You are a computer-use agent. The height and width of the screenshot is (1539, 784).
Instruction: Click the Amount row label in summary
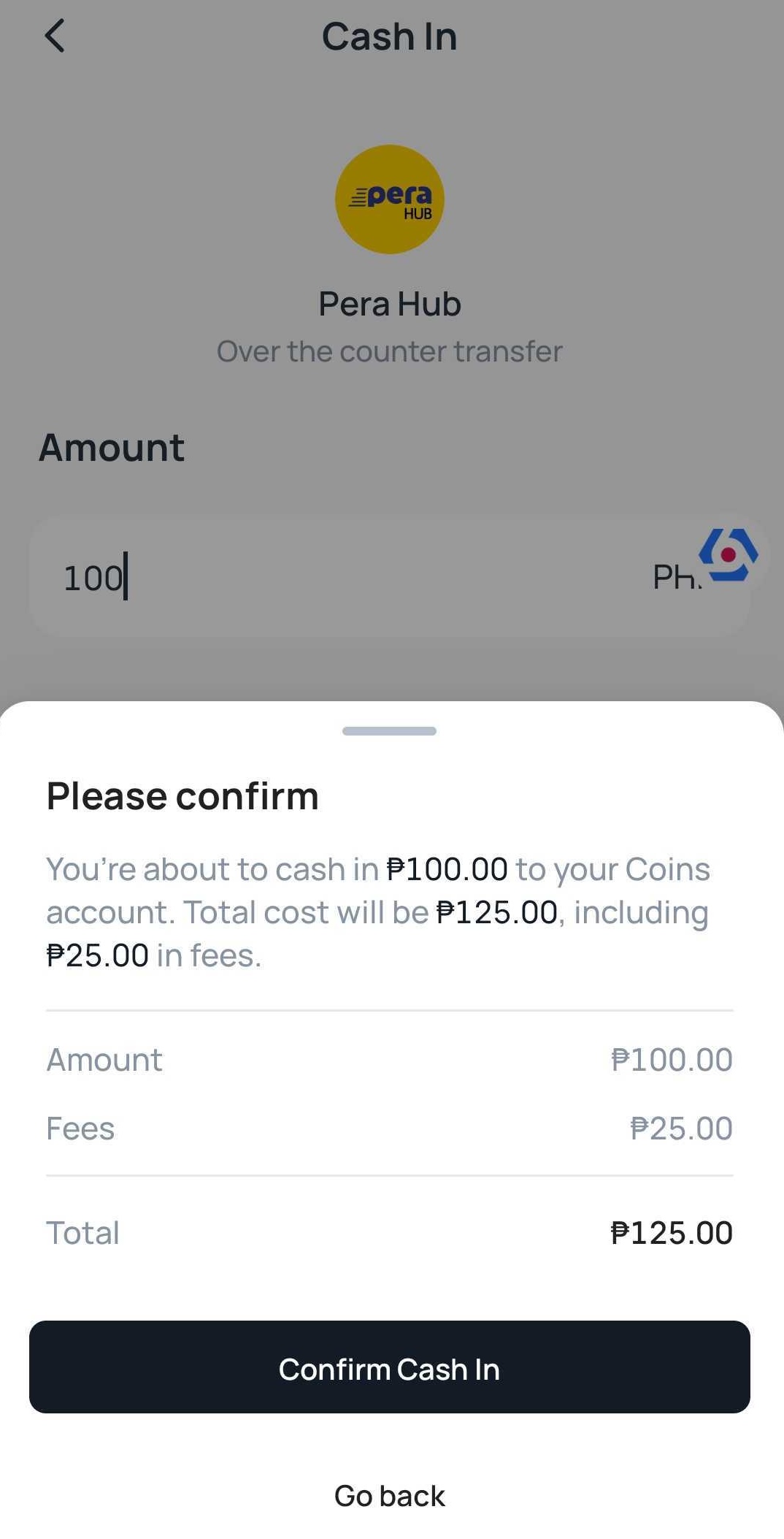click(x=104, y=1060)
